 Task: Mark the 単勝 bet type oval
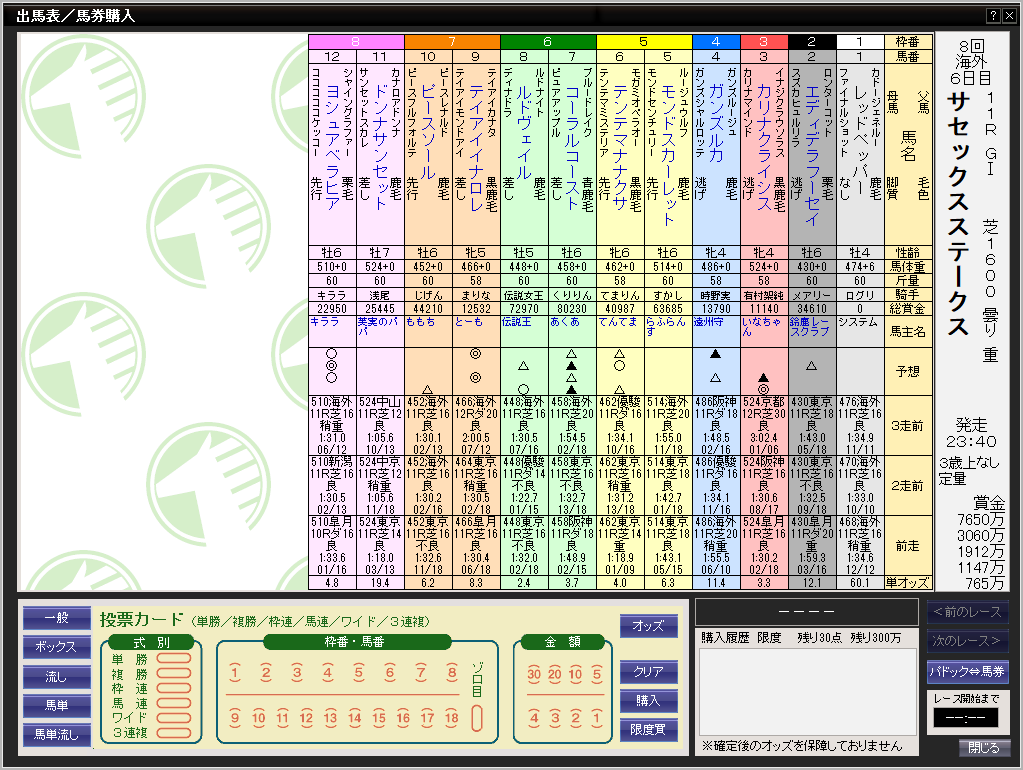[x=173, y=659]
